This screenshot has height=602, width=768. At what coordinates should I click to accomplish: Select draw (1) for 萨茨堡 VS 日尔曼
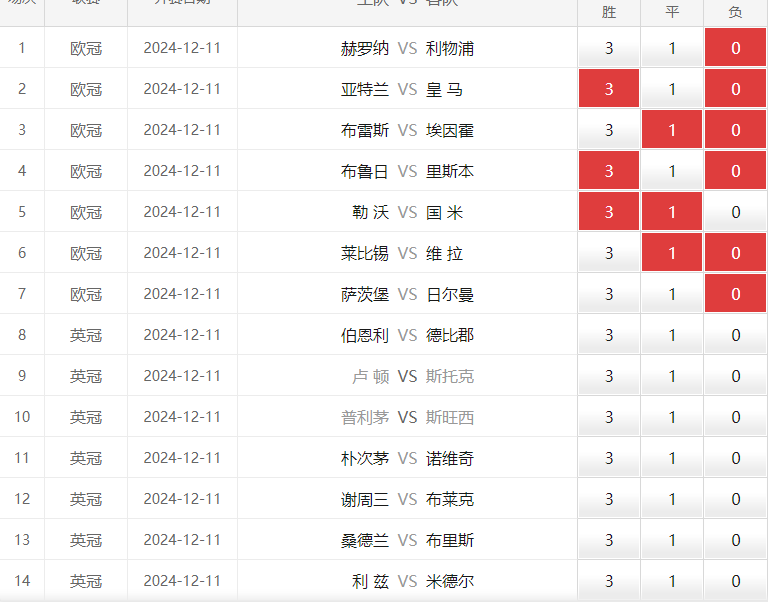672,293
